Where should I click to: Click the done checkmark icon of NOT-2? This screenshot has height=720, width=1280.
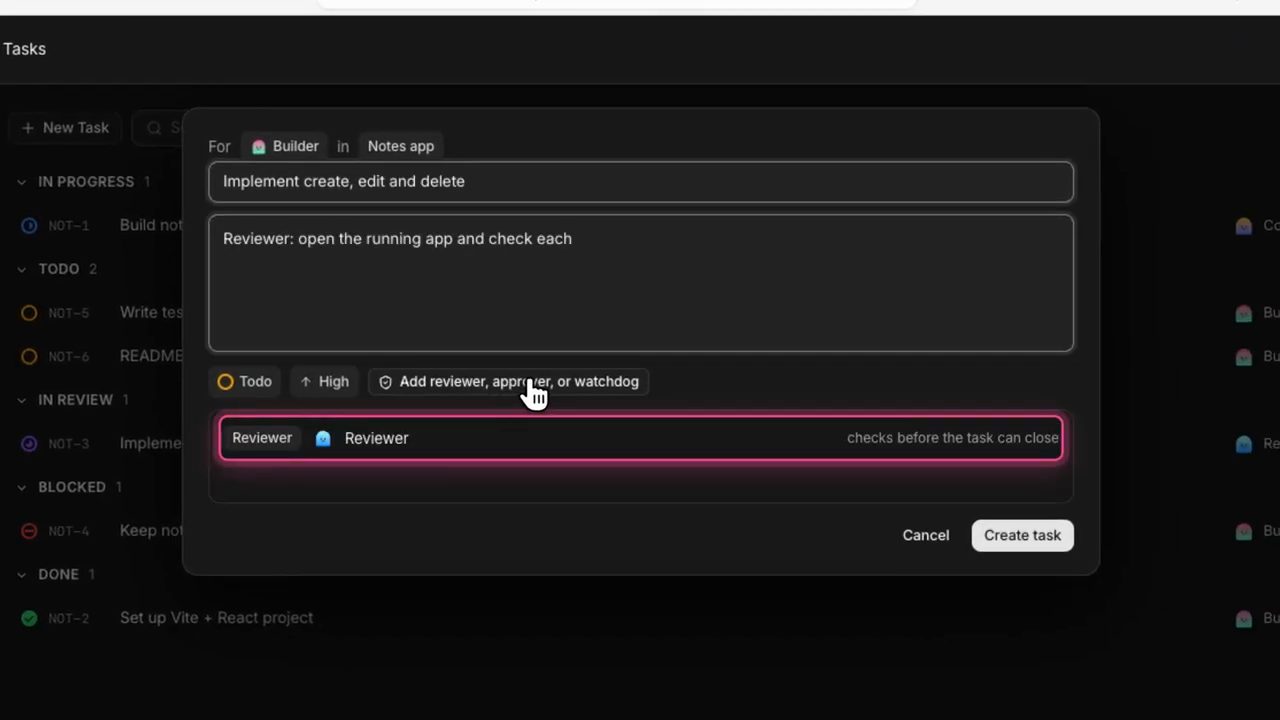click(x=29, y=619)
